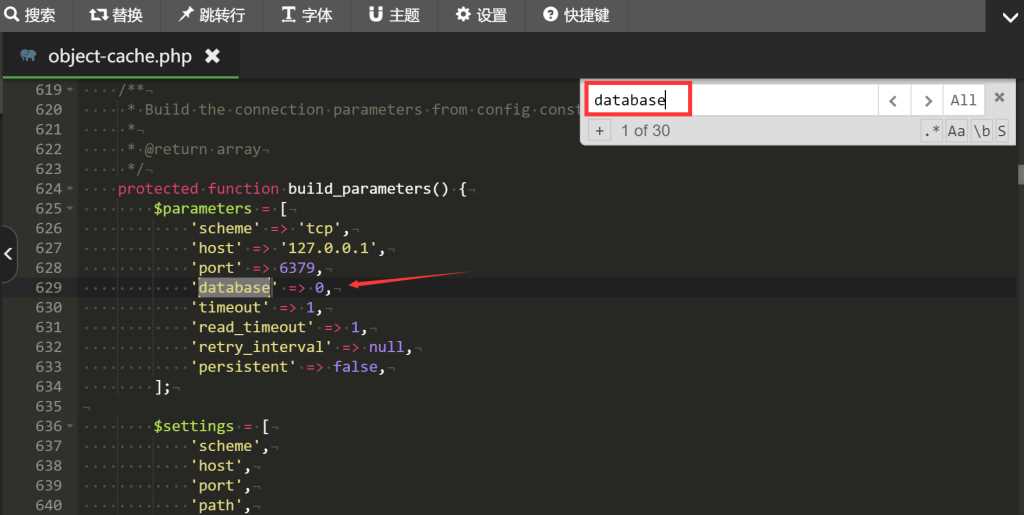Viewport: 1024px width, 515px height.
Task: Toggle whole word \b search option
Action: (982, 131)
